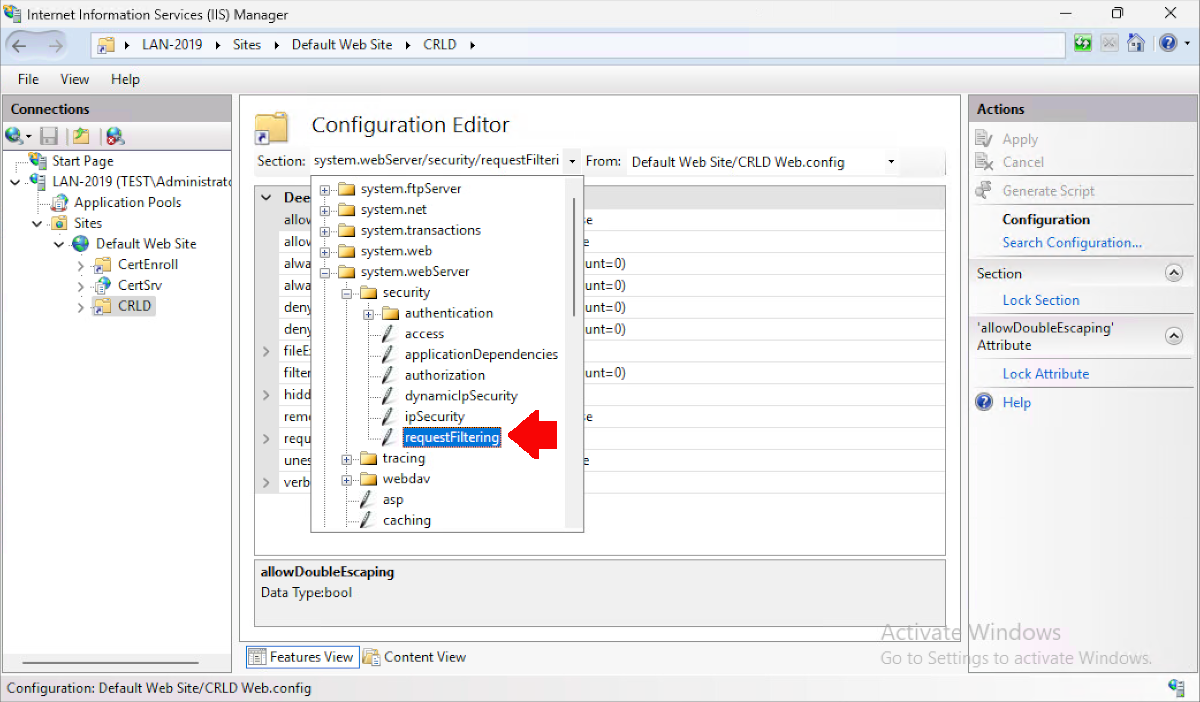1200x702 pixels.
Task: Select authorization in the section list
Action: 445,376
